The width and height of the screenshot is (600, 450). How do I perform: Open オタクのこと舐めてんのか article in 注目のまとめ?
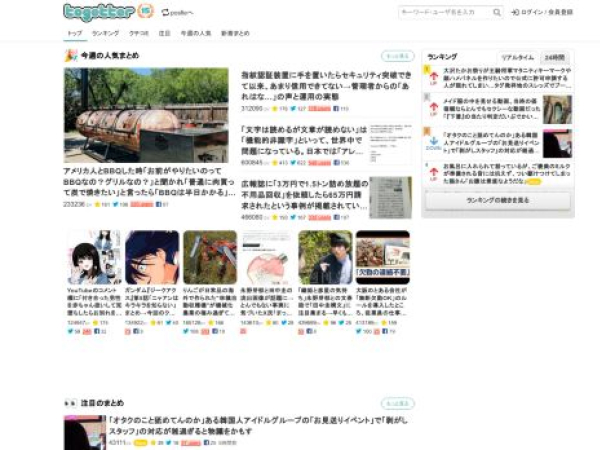tap(259, 426)
